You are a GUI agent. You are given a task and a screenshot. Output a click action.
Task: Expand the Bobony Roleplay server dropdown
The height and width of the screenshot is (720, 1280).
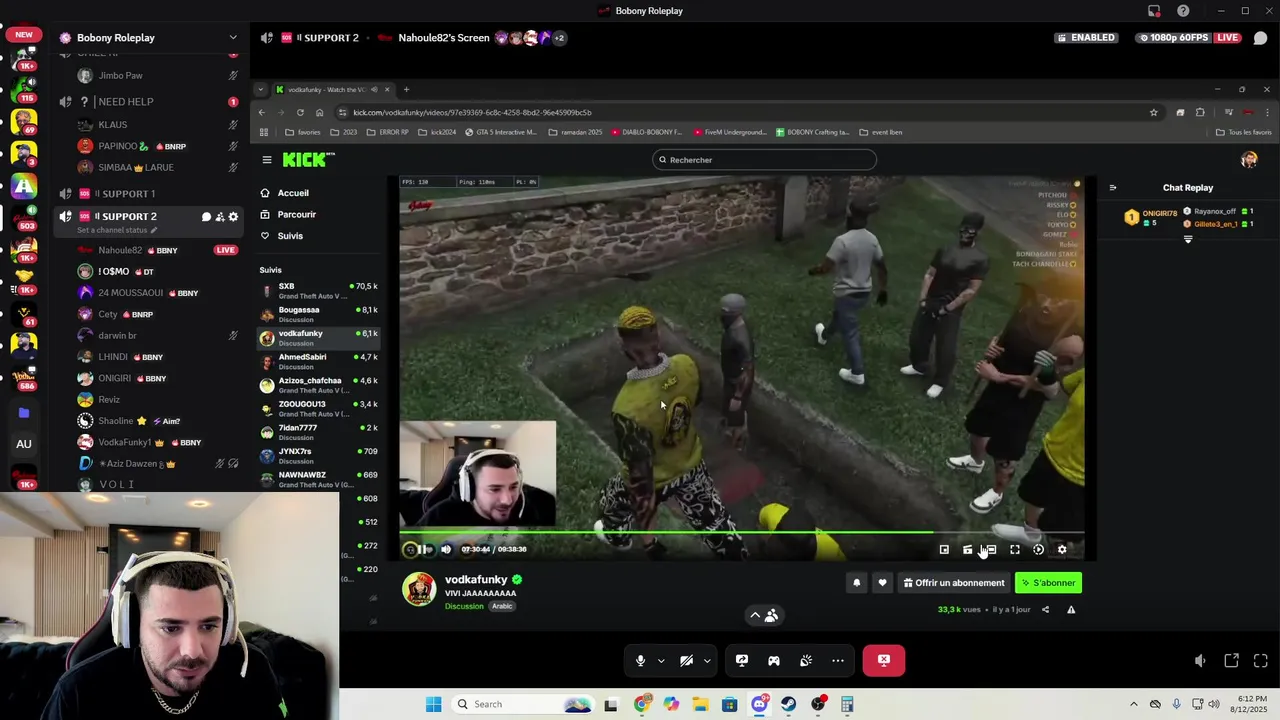click(x=233, y=38)
